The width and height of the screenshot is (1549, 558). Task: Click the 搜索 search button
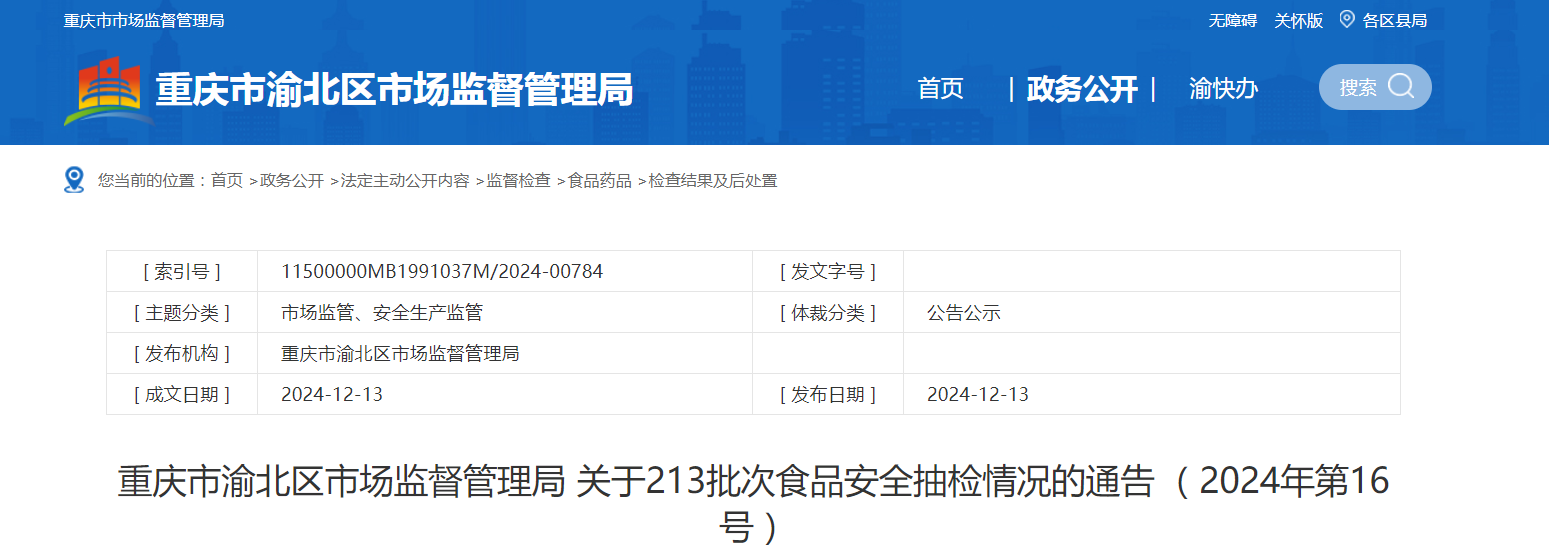pos(1358,88)
